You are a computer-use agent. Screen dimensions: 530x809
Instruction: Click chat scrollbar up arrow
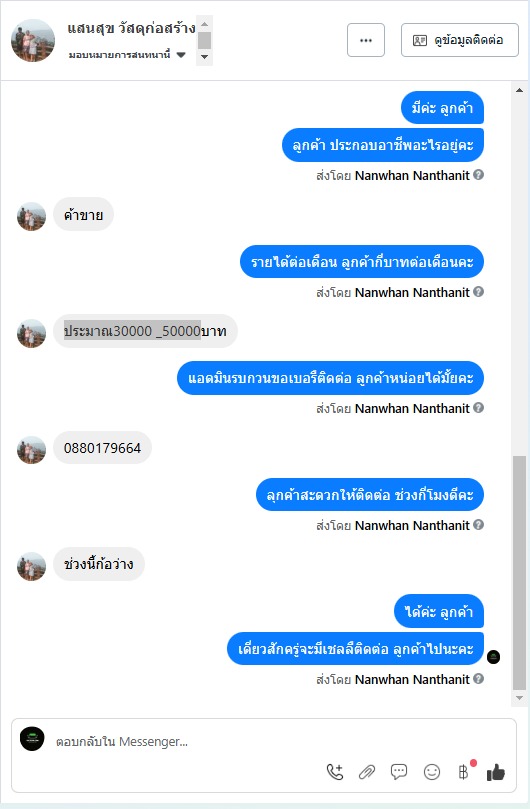(x=519, y=90)
